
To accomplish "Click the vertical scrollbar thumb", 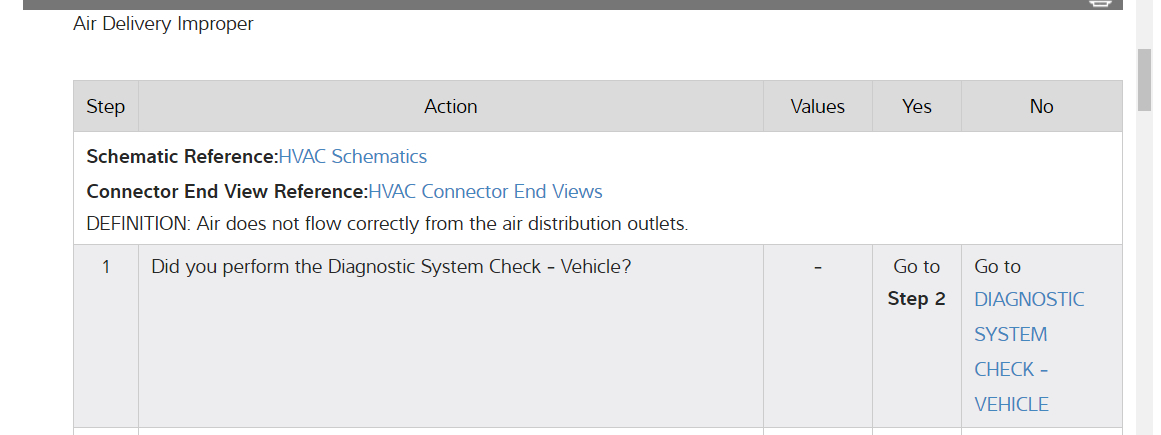I will [x=1145, y=79].
